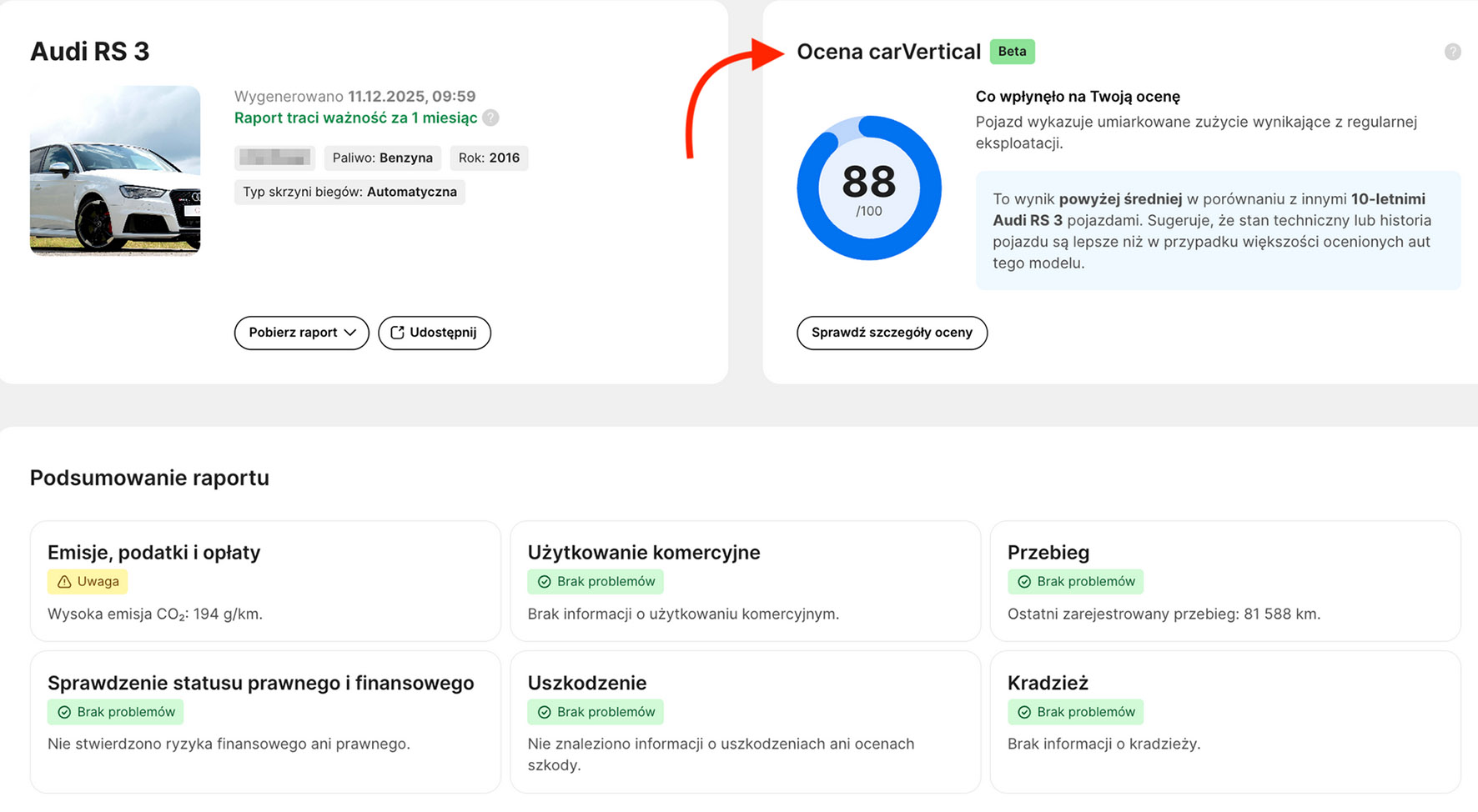
Task: Click the 88/100 circular score gauge
Action: pos(869,188)
